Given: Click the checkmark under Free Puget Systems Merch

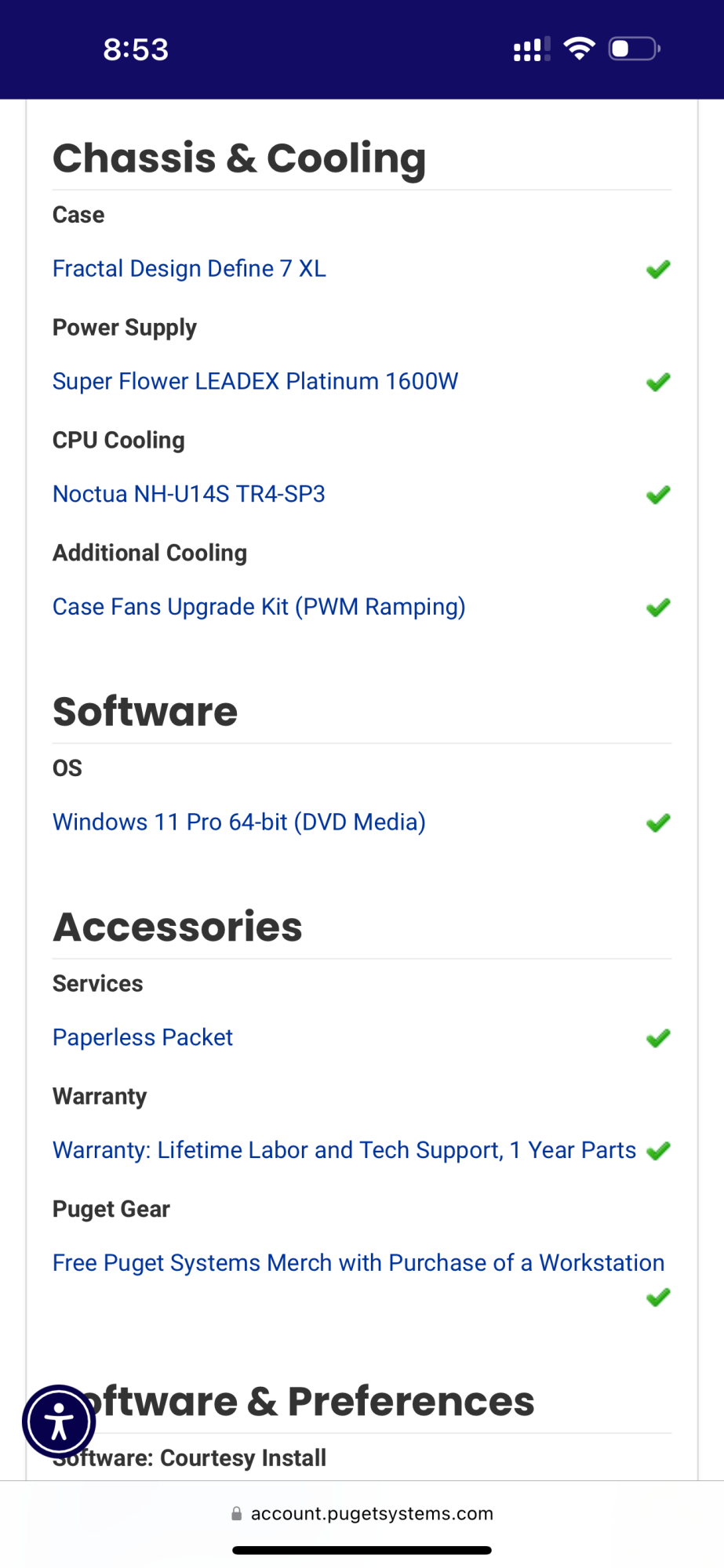Looking at the screenshot, I should point(658,1298).
